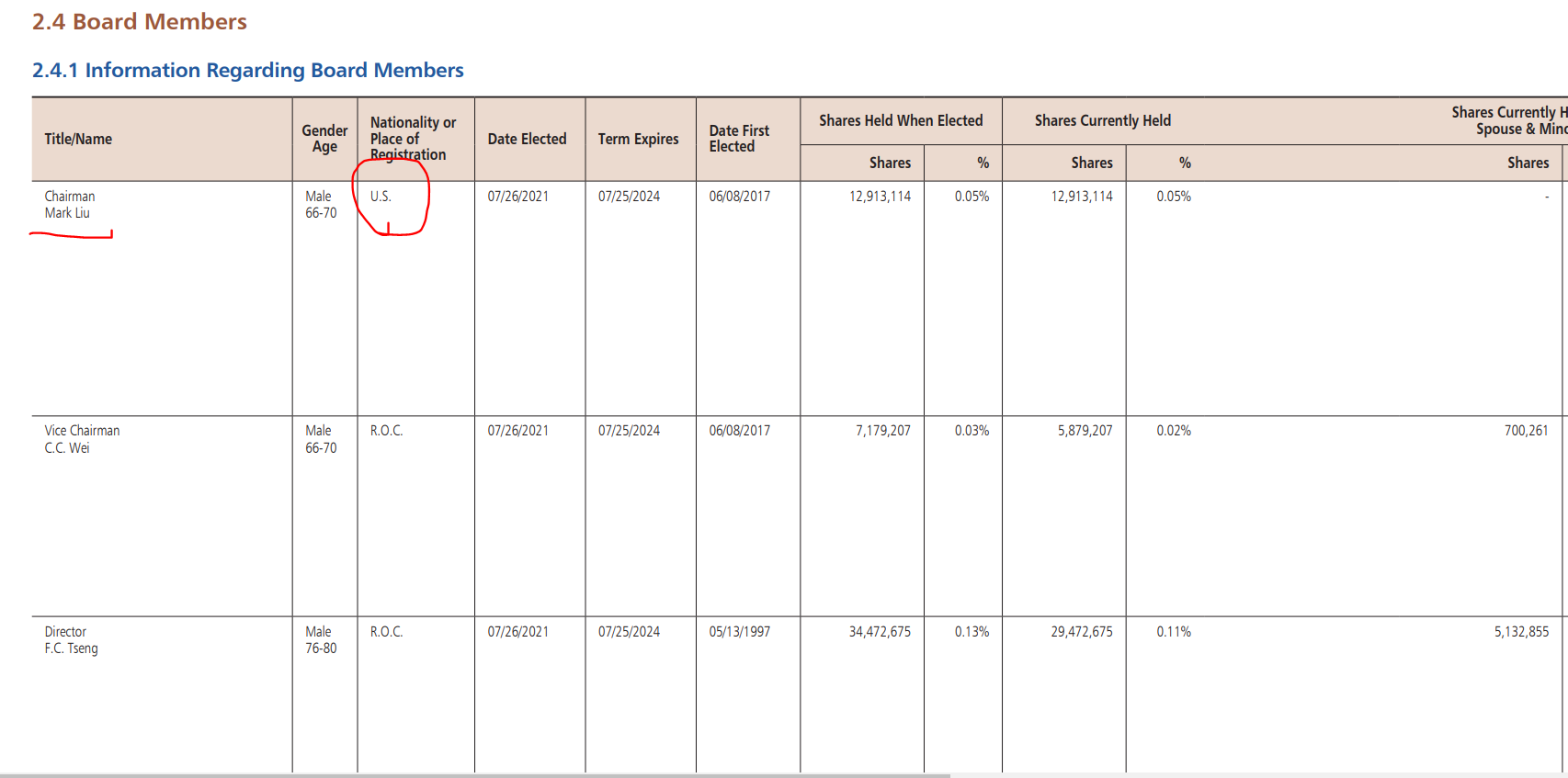Screen dimensions: 1568x778
Task: Click the "Date Elected" column header
Action: click(x=527, y=139)
